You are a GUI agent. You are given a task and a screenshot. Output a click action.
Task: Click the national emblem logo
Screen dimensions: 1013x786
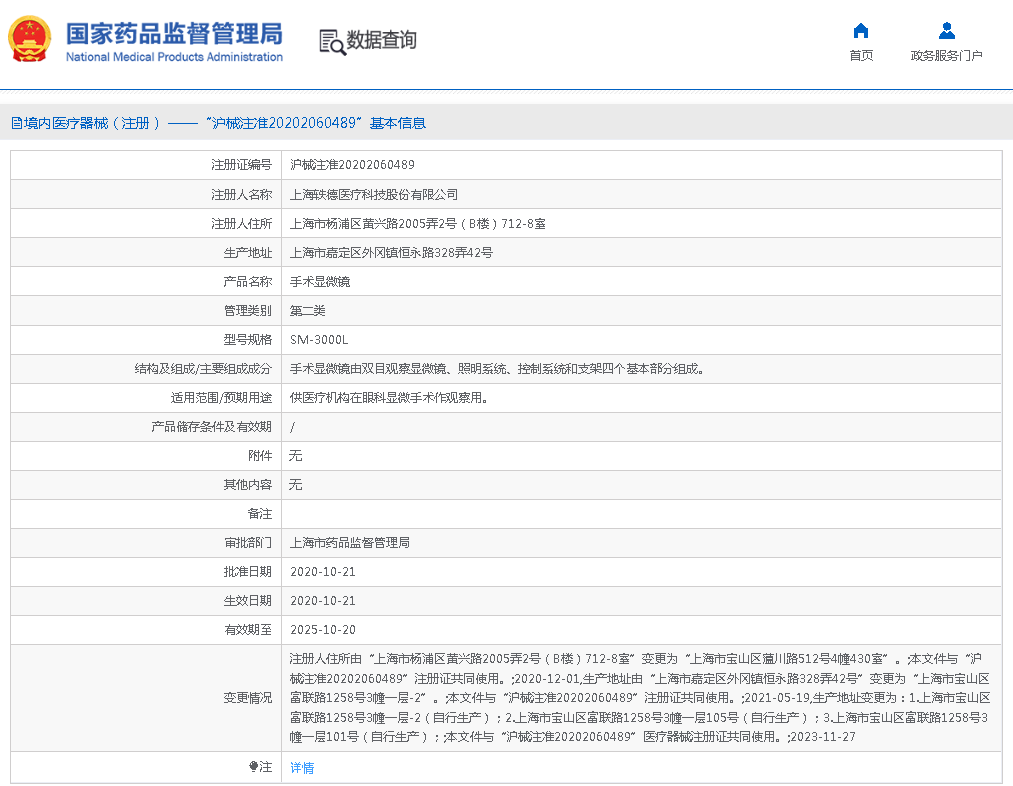(x=31, y=40)
